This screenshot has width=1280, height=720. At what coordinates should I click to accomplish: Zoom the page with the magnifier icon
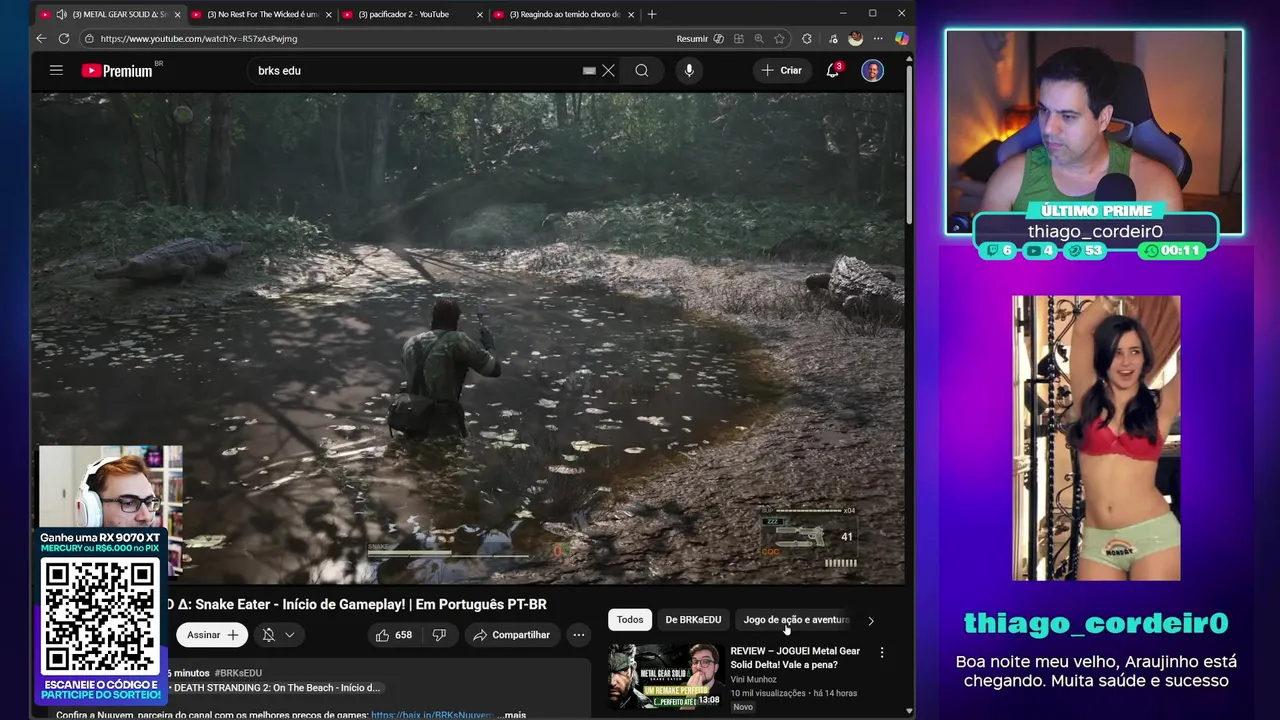[759, 38]
